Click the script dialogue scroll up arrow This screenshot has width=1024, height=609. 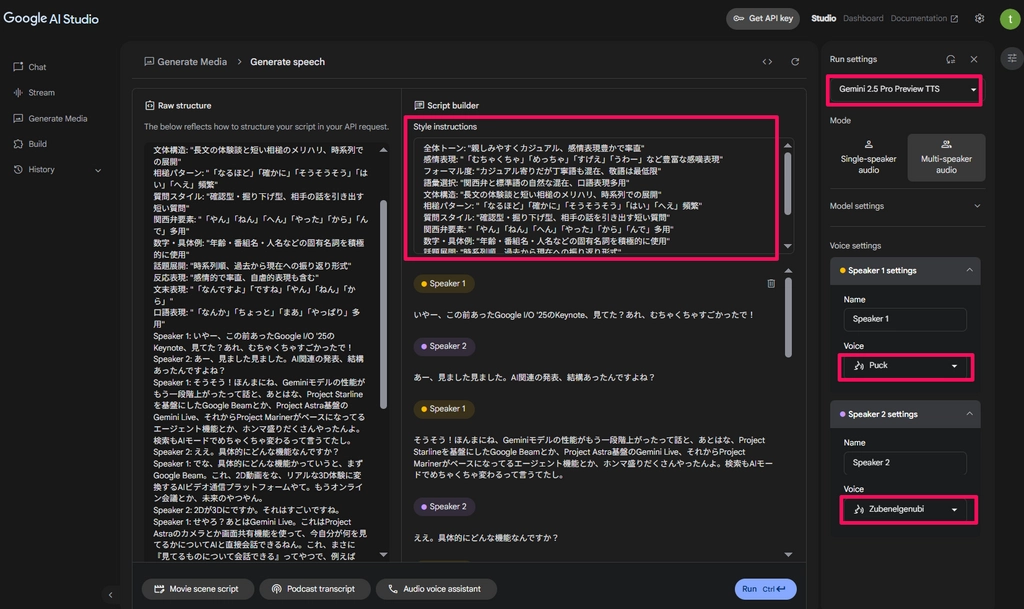click(x=788, y=270)
